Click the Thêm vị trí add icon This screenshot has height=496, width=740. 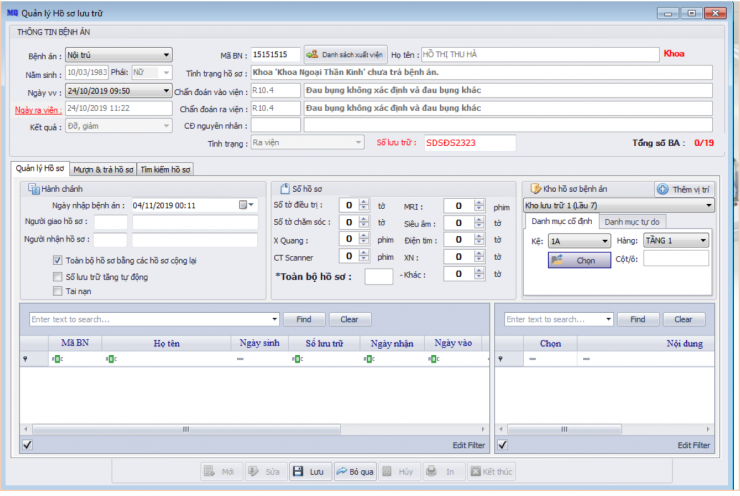click(663, 188)
